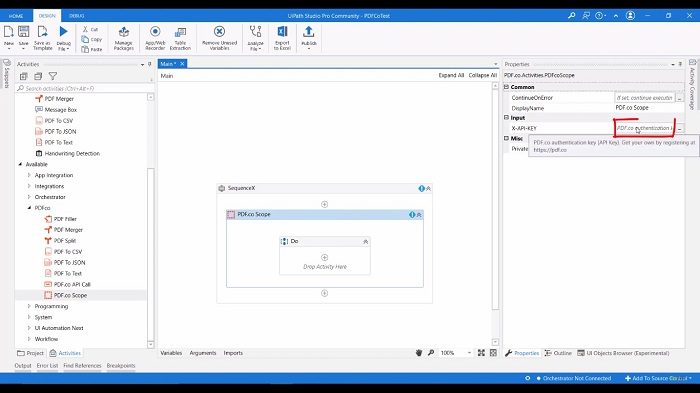
Task: Open the feedback icon in title bar
Action: (x=586, y=16)
